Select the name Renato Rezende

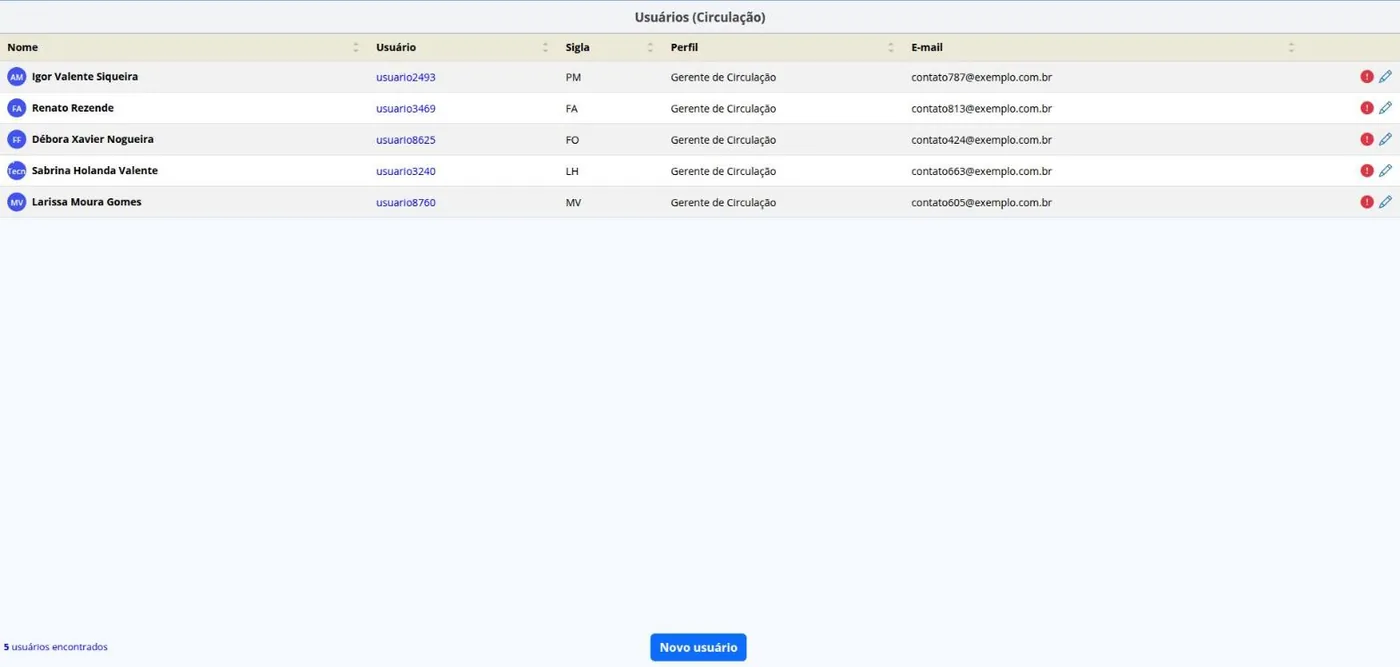73,108
